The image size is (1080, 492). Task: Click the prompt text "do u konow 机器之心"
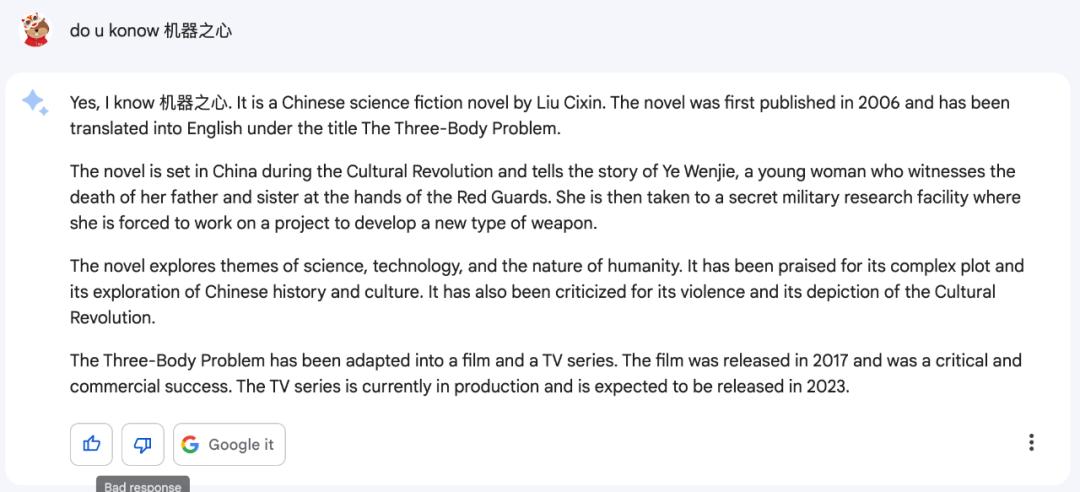click(x=150, y=30)
